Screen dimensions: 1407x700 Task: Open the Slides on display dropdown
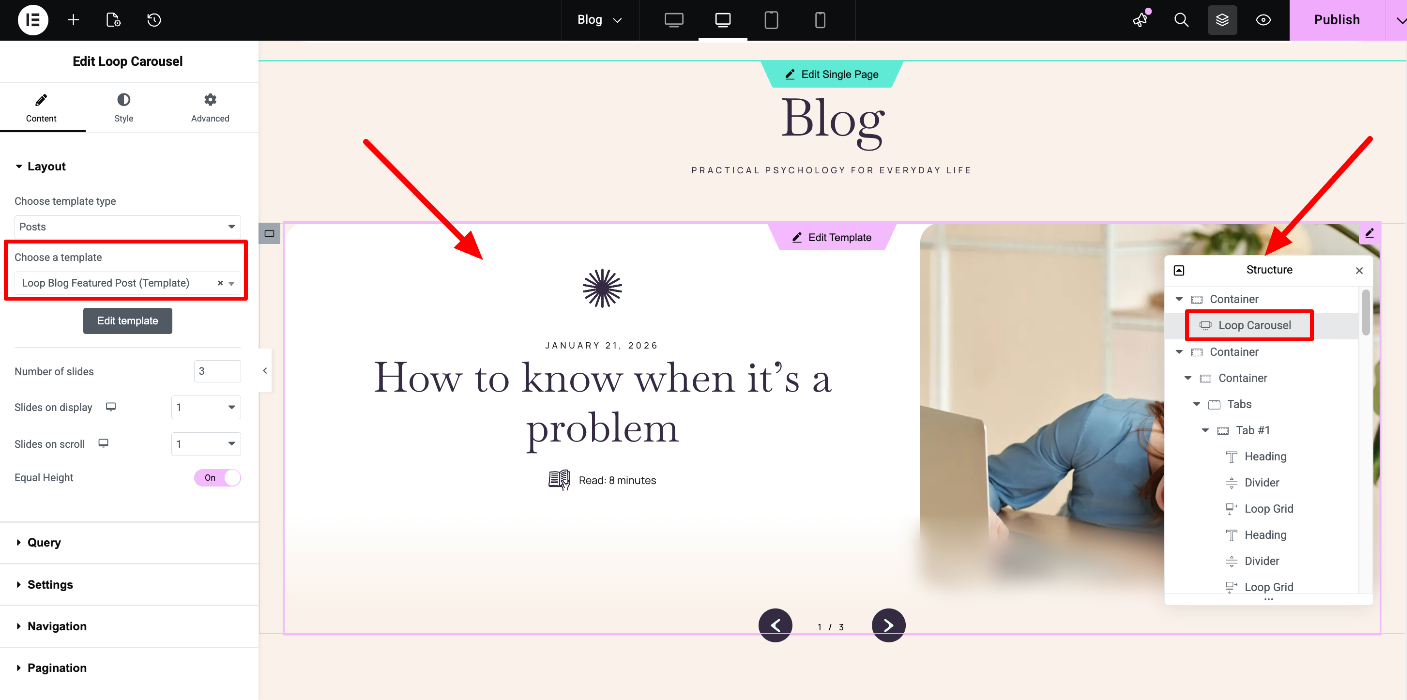(206, 408)
